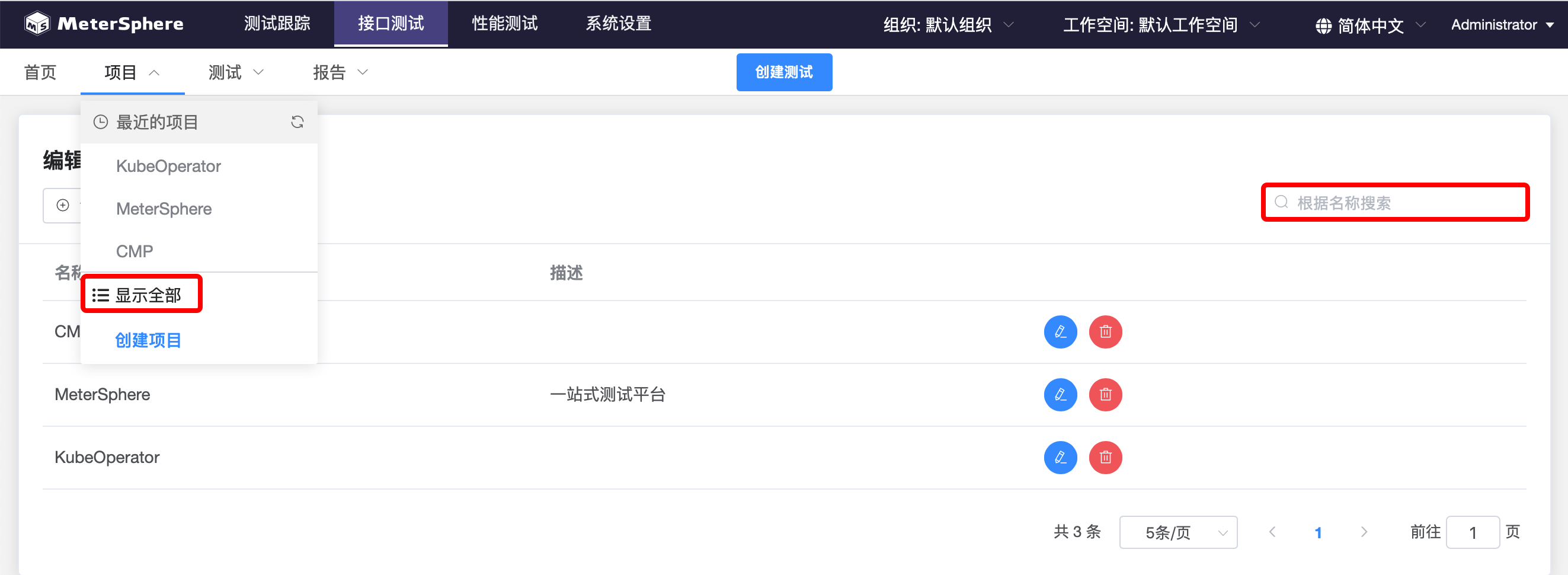
Task: Click the list icon beside 显示全部
Action: click(x=100, y=295)
